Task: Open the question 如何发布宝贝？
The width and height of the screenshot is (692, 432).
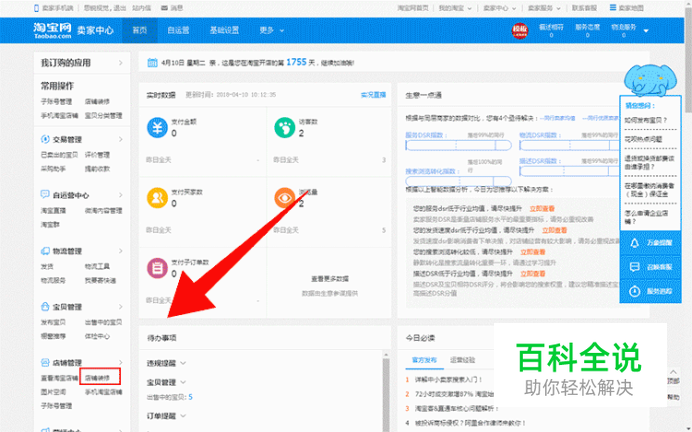Action: coord(646,120)
